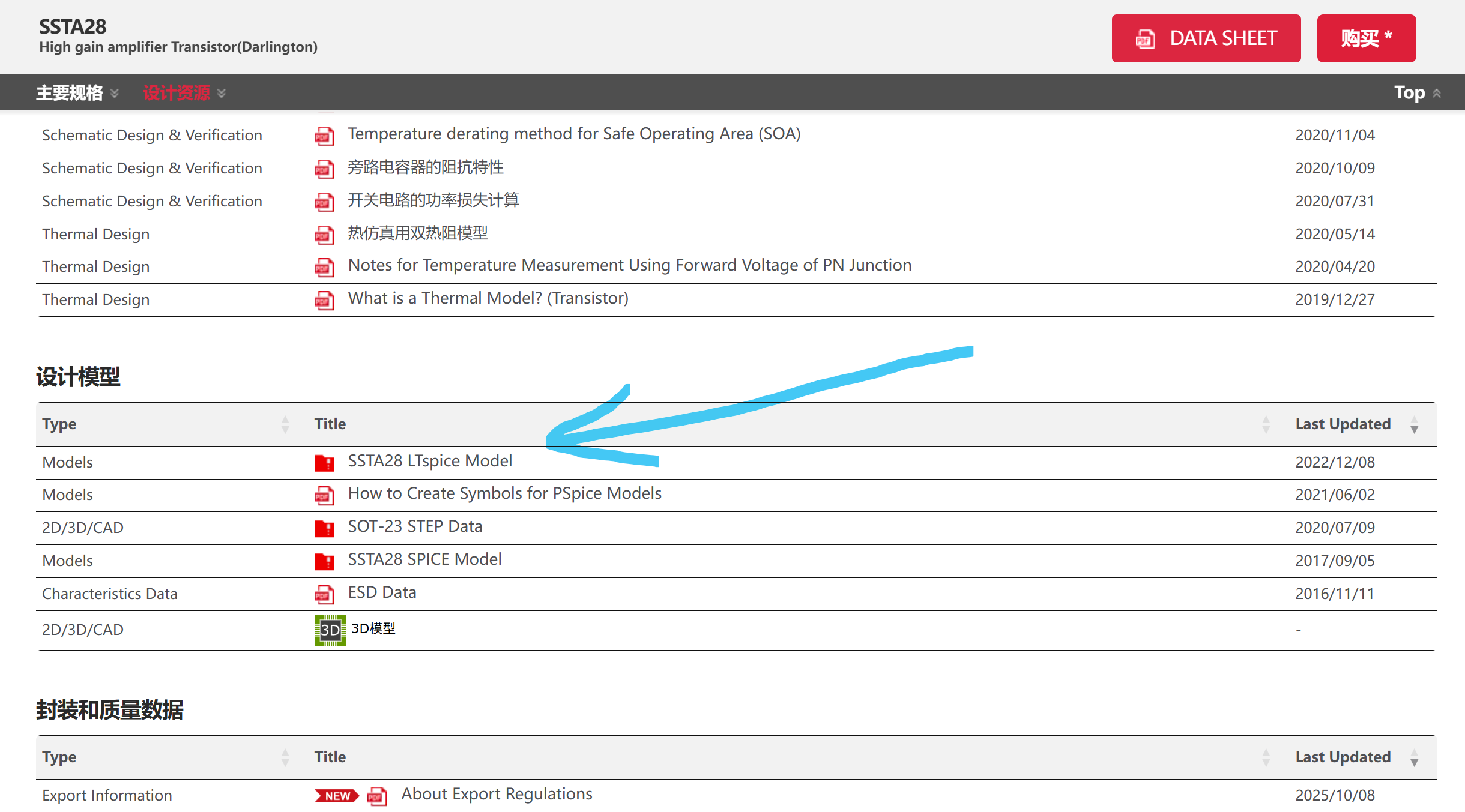This screenshot has height=812, width=1465.
Task: Sort design models by Type column arrows
Action: 285,424
